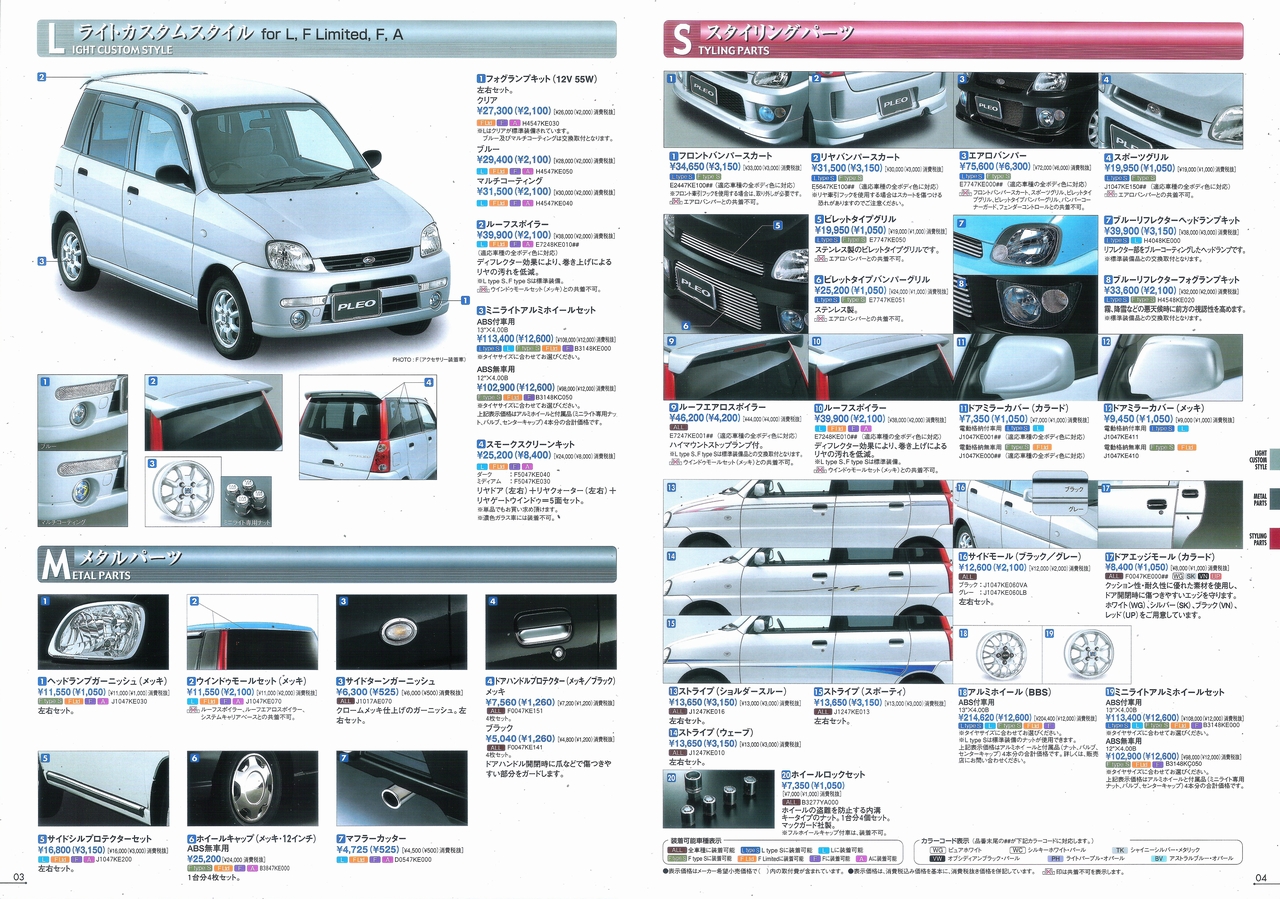Select the ドアエッジモール (カラード) heading
The height and width of the screenshot is (899, 1280).
coord(1166,555)
